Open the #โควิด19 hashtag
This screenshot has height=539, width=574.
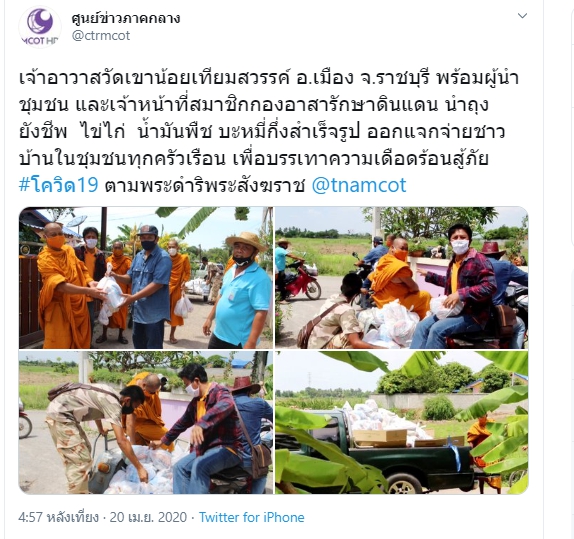tap(59, 185)
